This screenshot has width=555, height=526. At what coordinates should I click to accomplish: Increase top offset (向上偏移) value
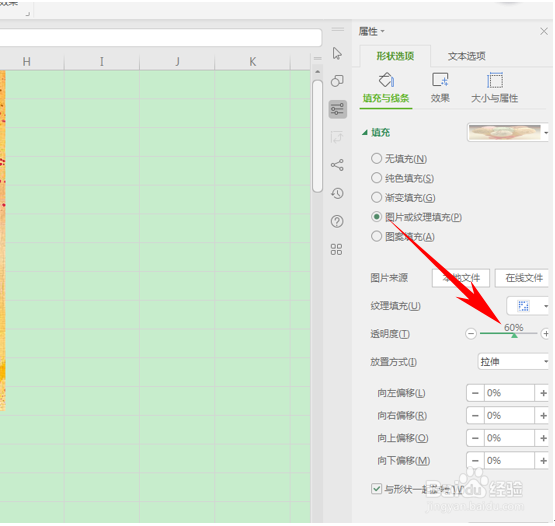click(543, 438)
